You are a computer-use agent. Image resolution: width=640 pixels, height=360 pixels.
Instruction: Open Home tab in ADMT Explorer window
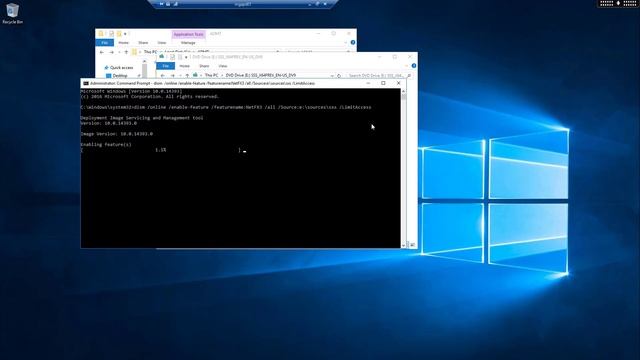(123, 43)
